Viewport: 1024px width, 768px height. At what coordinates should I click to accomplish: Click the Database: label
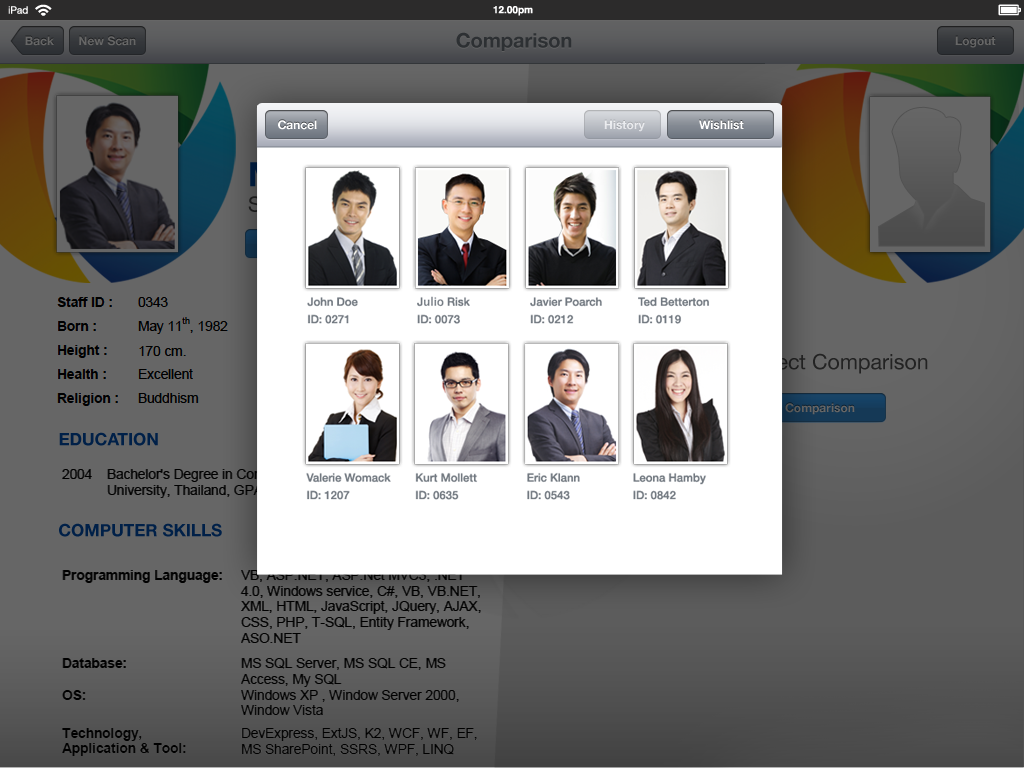94,664
